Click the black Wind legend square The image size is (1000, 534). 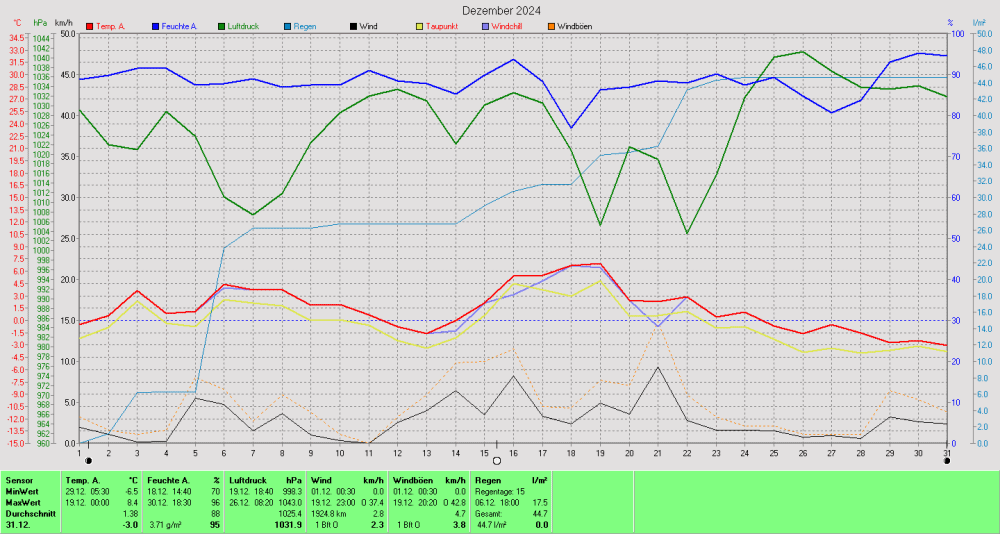[354, 25]
